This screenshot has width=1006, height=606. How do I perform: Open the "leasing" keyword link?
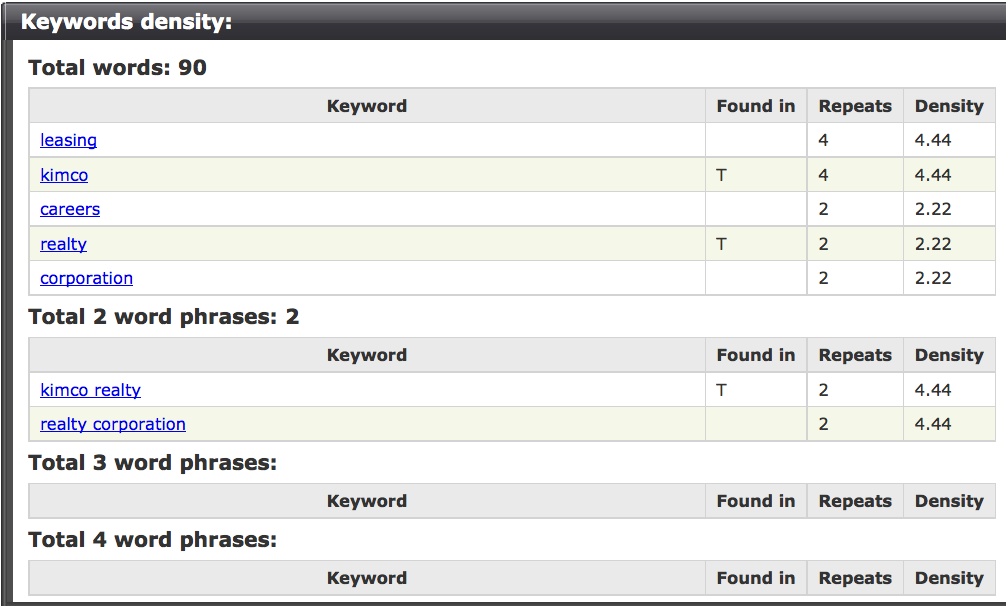pos(68,140)
